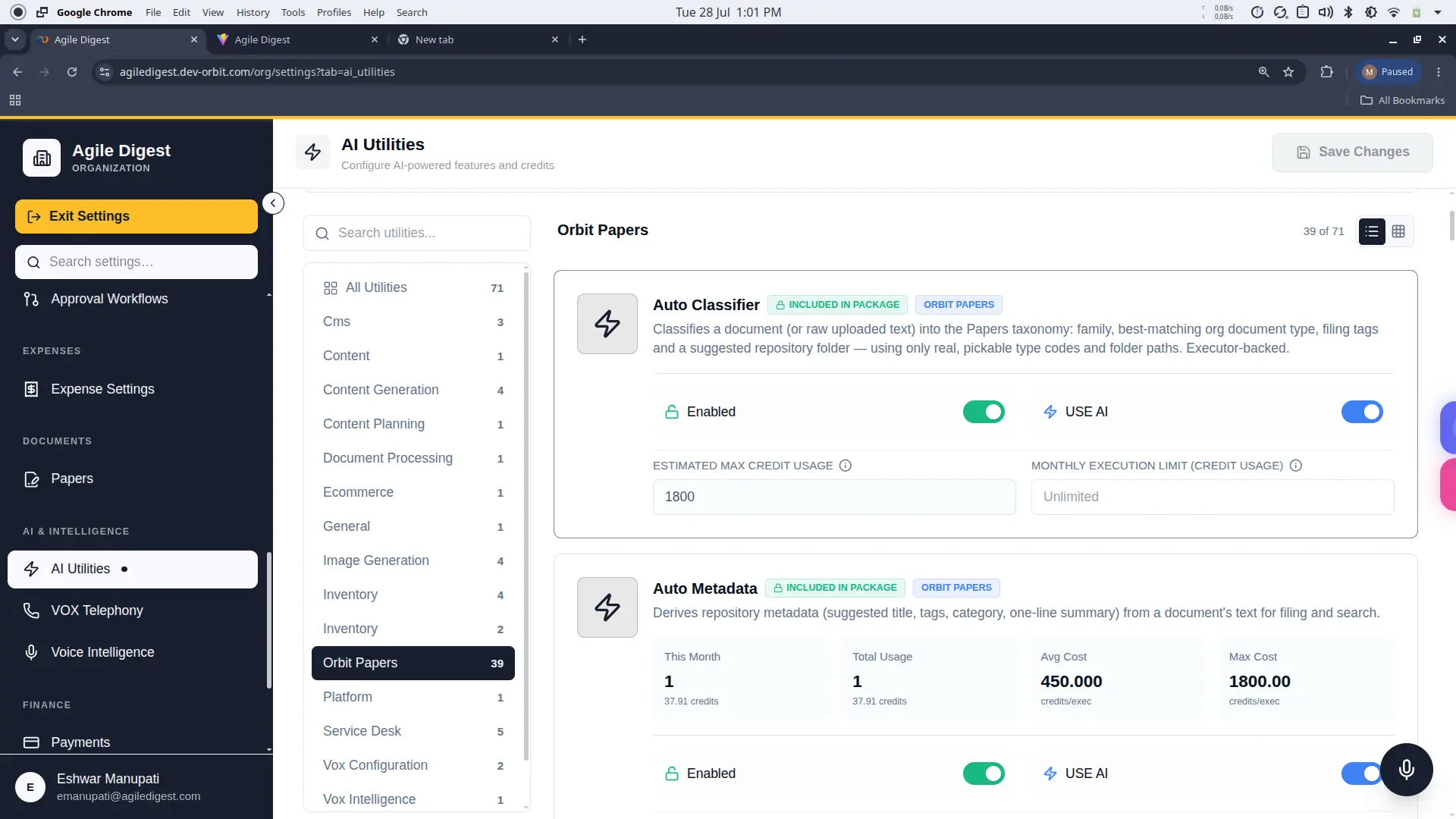
Task: Select the Platform category
Action: point(413,697)
